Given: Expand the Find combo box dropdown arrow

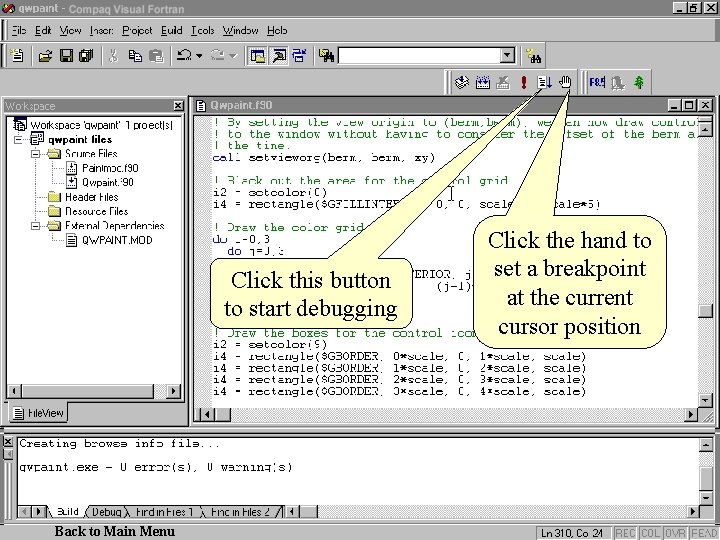Looking at the screenshot, I should click(507, 56).
